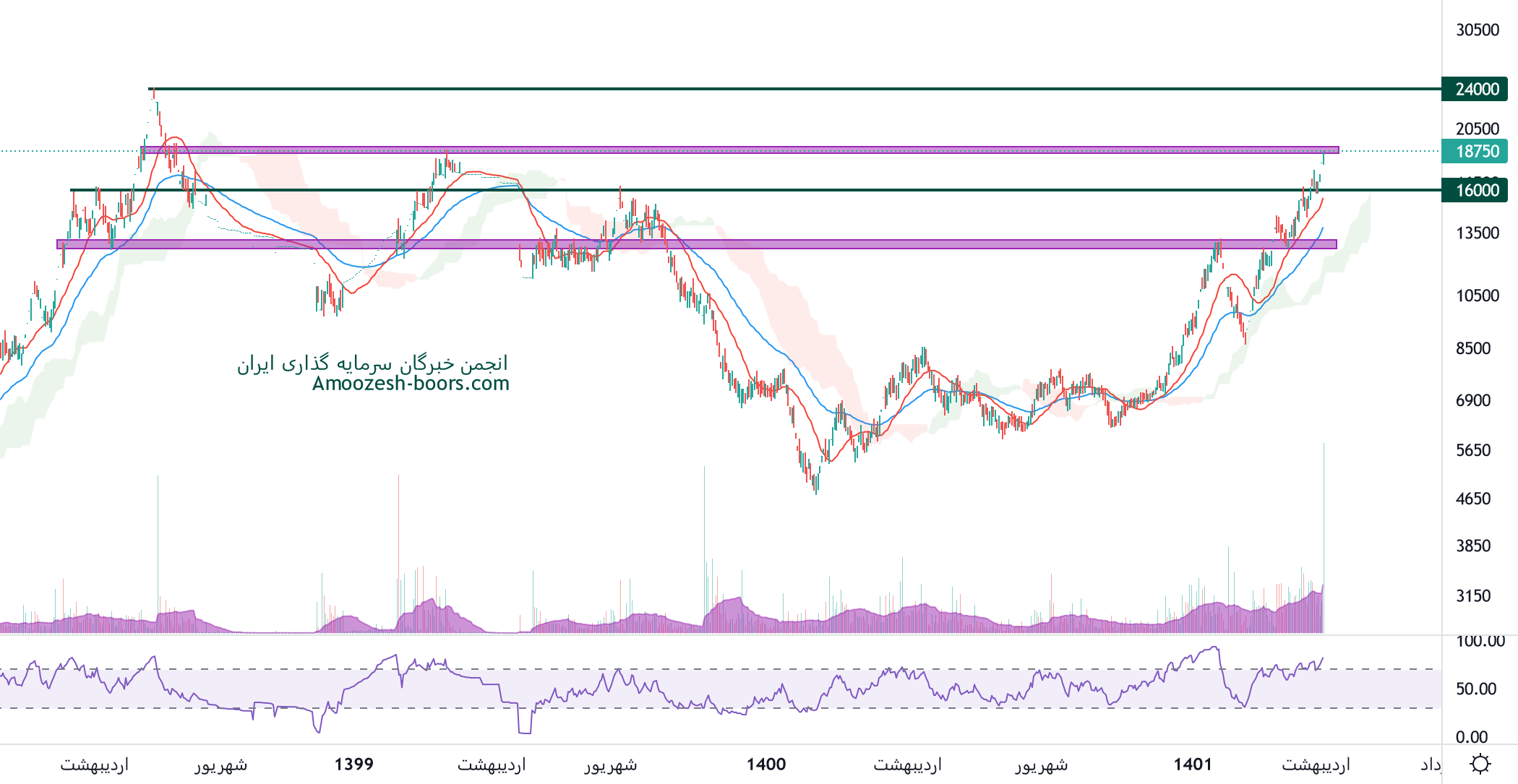
Task: Click the 30500 price scale value
Action: click(x=1478, y=30)
